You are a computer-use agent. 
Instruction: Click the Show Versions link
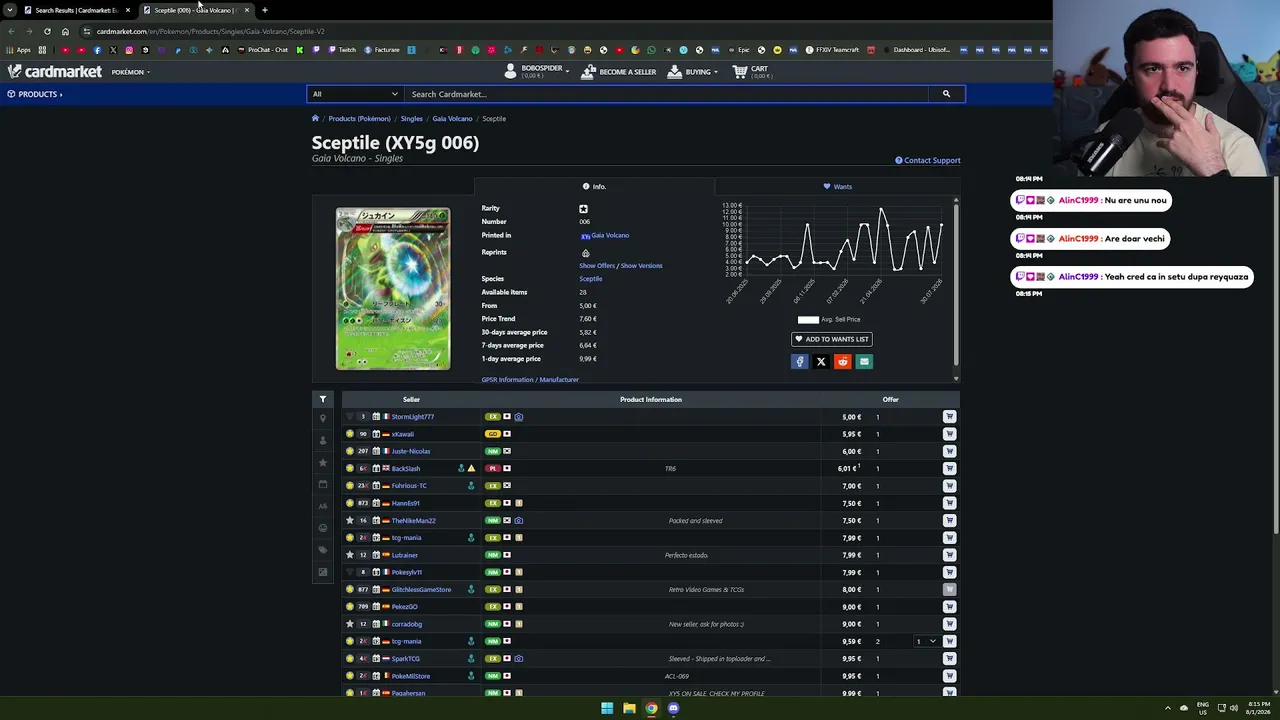(x=641, y=266)
